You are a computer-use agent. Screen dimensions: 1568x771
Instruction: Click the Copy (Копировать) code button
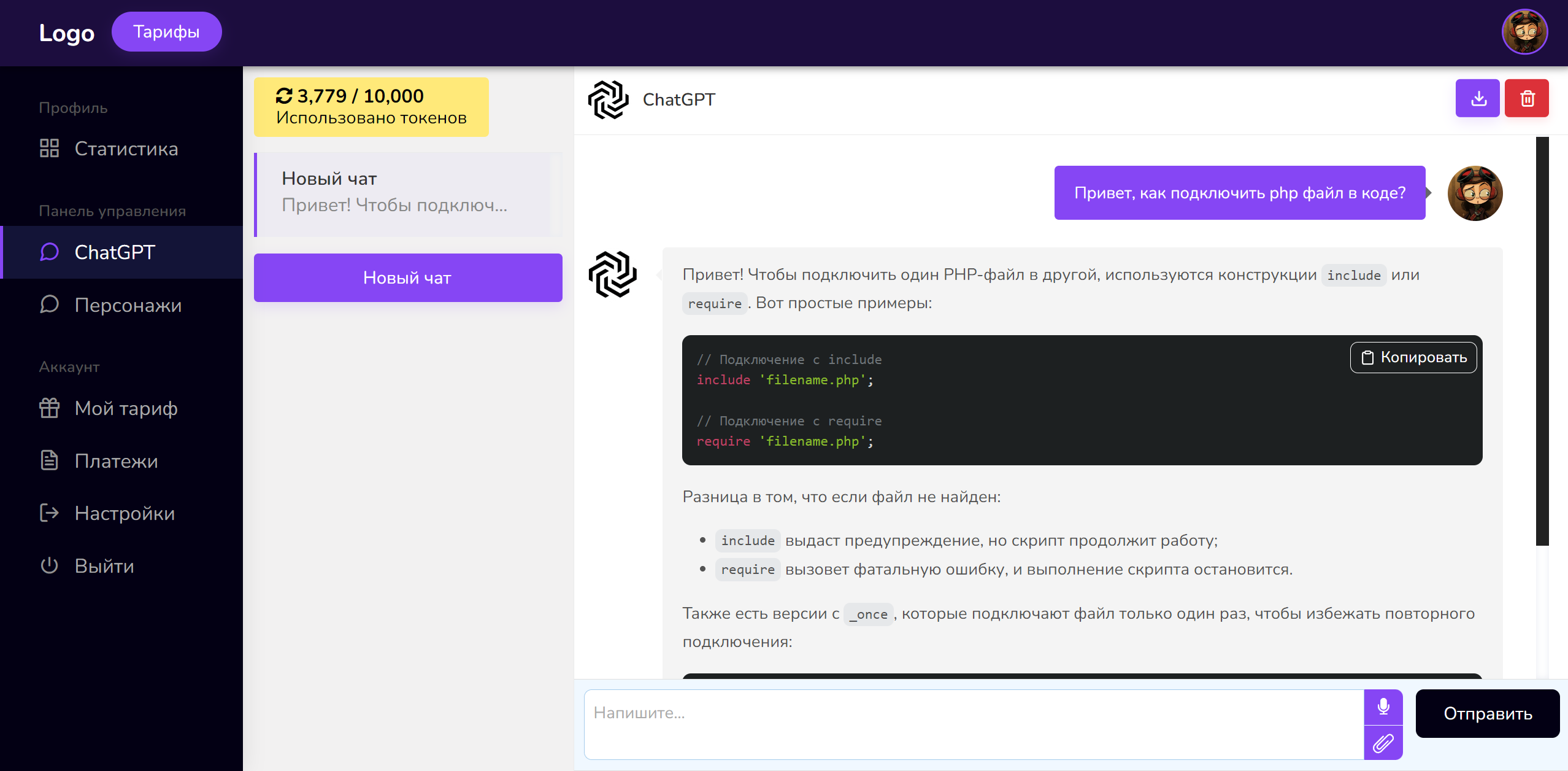(1413, 357)
